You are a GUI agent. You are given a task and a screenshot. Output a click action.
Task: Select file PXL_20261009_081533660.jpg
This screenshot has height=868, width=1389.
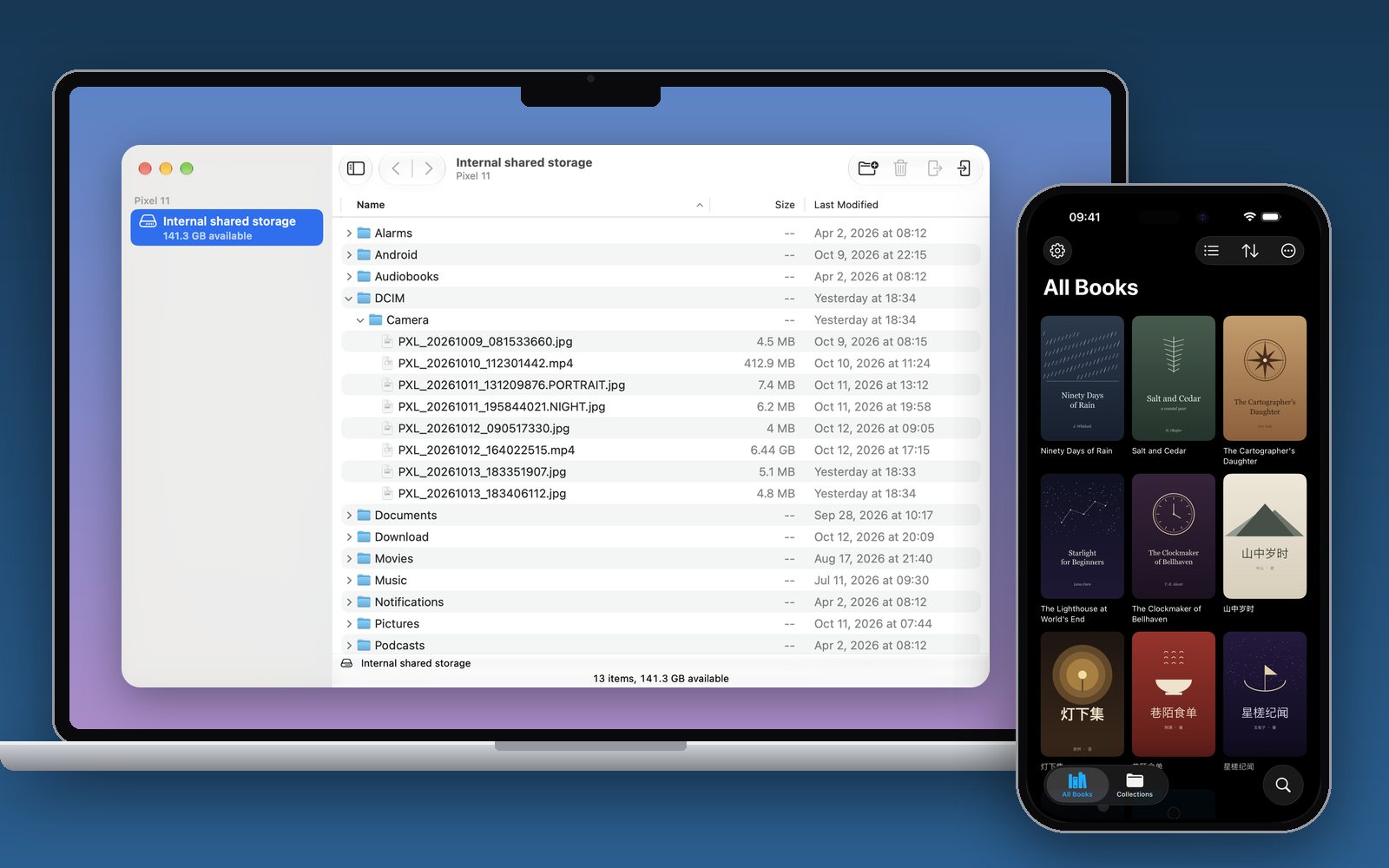pyautogui.click(x=661, y=342)
